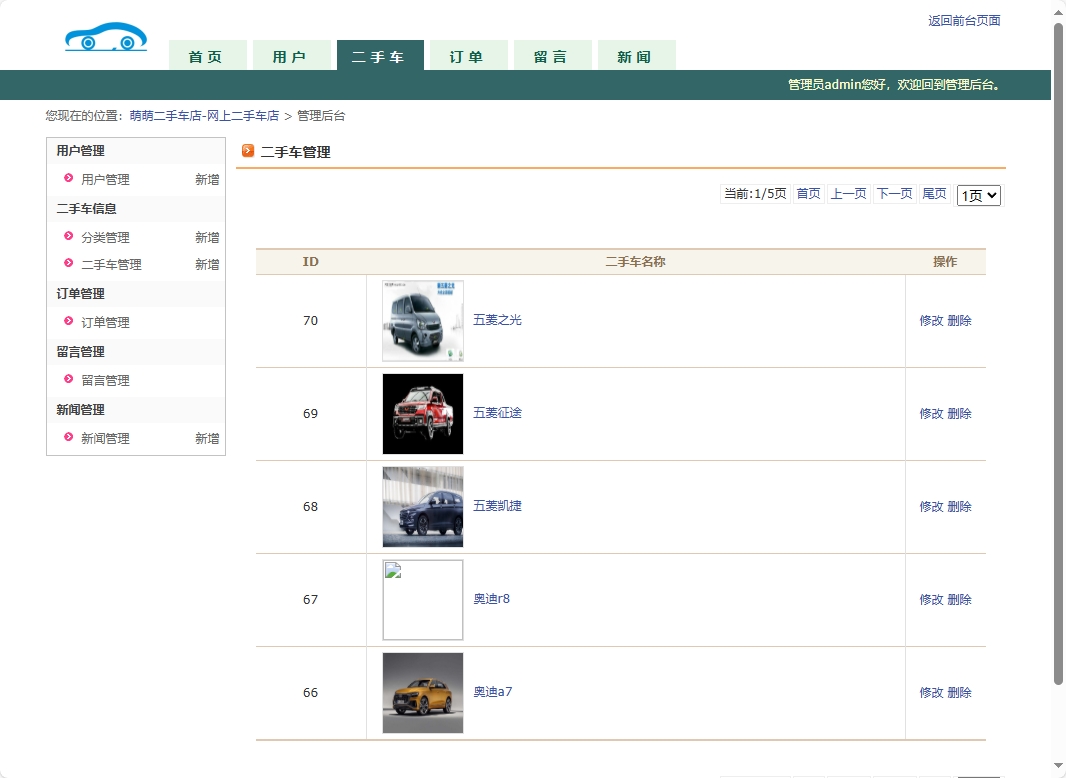1066x778 pixels.
Task: Click the arrow icon beside 新闻管理
Action: [x=68, y=438]
